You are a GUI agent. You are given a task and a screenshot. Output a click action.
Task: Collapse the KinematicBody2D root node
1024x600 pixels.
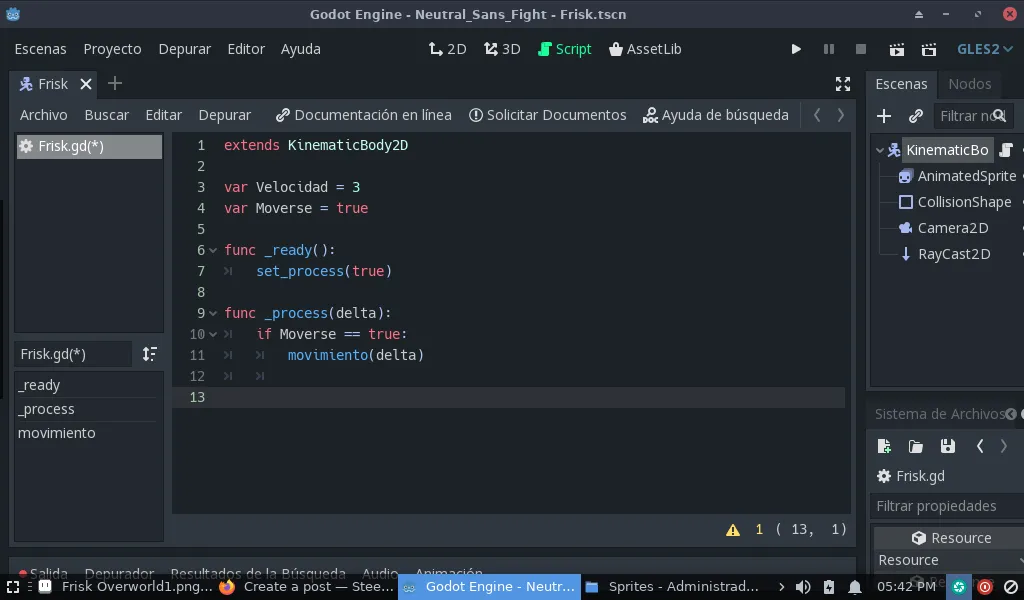point(880,150)
